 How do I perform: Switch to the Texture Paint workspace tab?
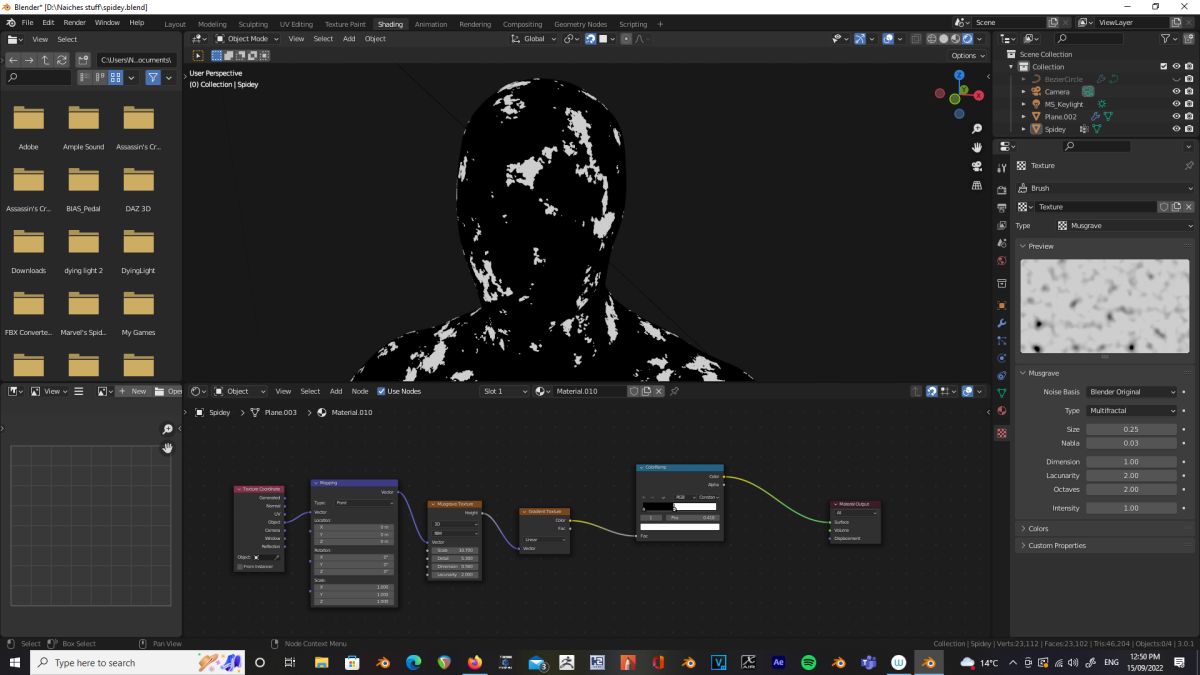(x=345, y=24)
